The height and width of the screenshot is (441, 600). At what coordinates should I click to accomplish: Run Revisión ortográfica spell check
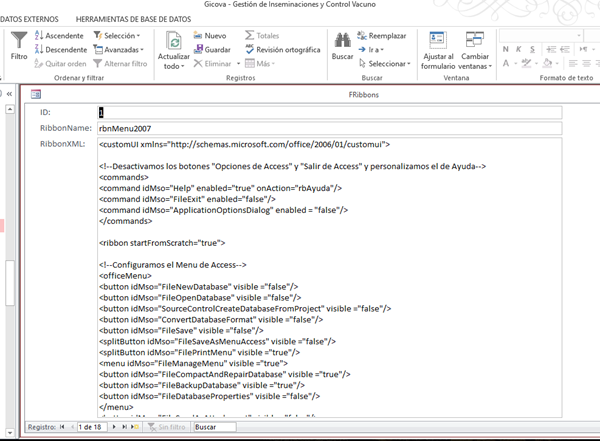pos(282,49)
